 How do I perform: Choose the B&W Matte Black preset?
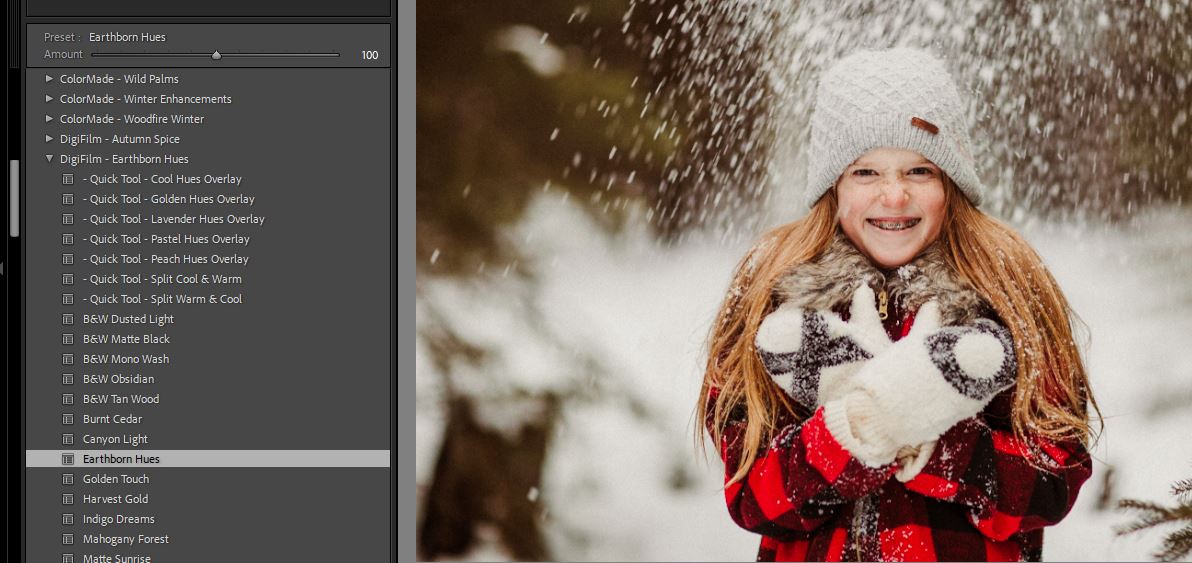[x=126, y=339]
